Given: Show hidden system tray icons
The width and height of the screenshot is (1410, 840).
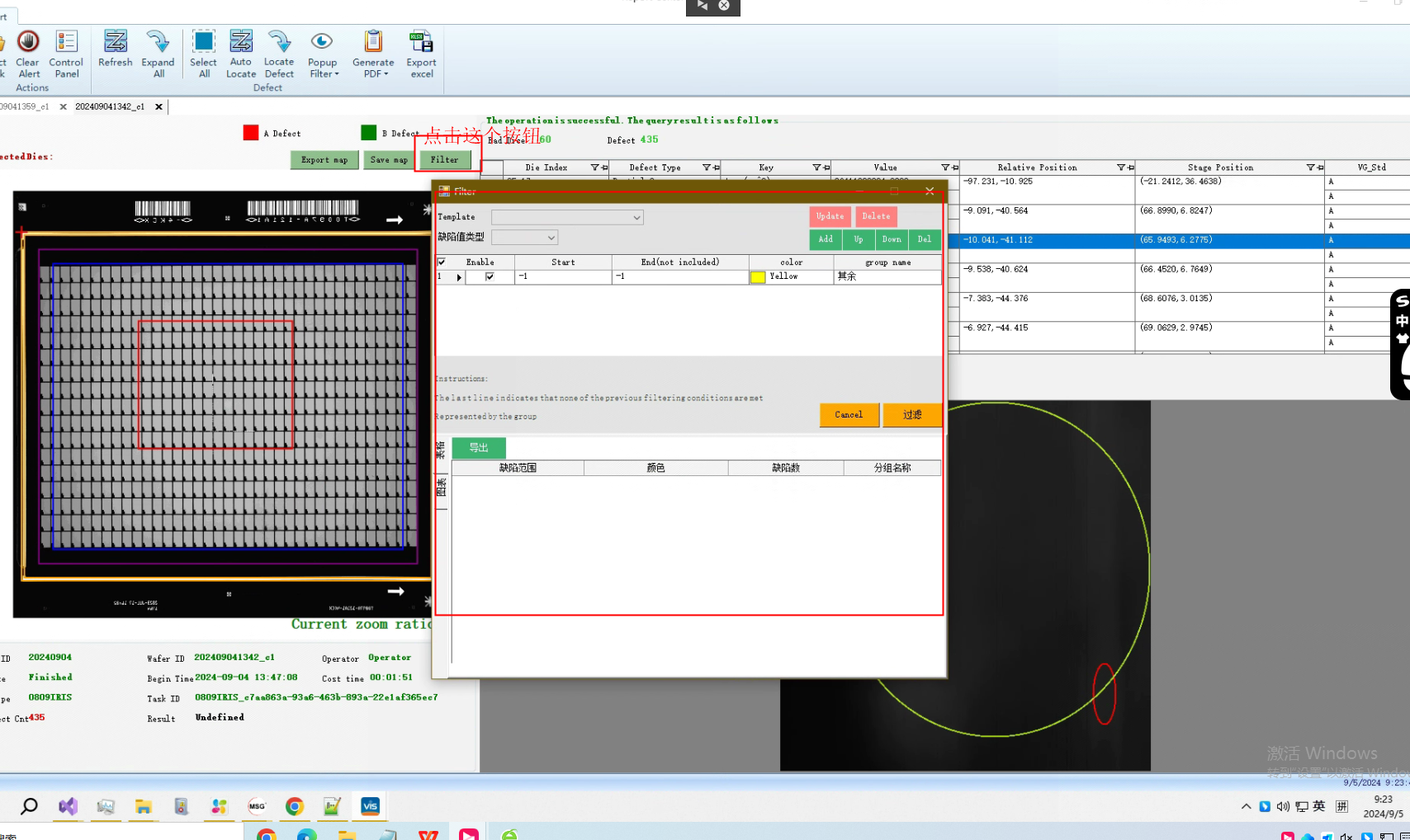Looking at the screenshot, I should [1246, 806].
